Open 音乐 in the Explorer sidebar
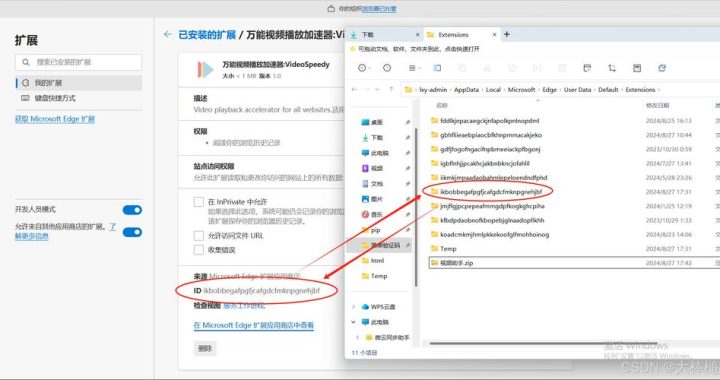The image size is (720, 380). [x=377, y=214]
